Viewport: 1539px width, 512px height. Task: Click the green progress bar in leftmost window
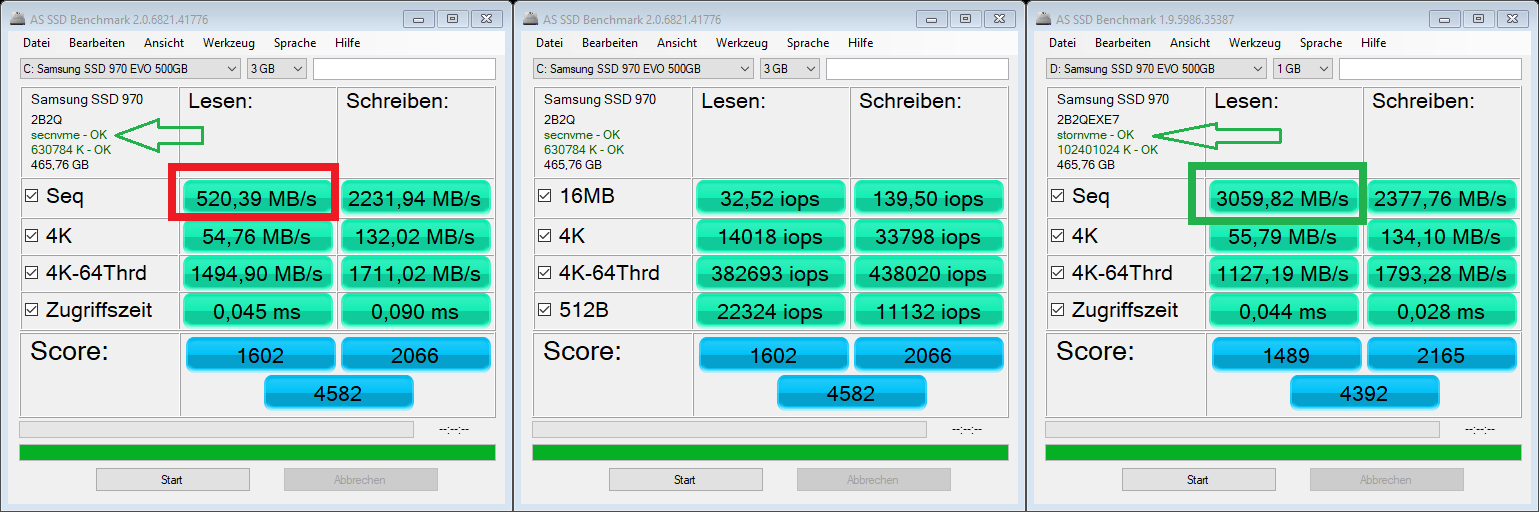coord(257,453)
